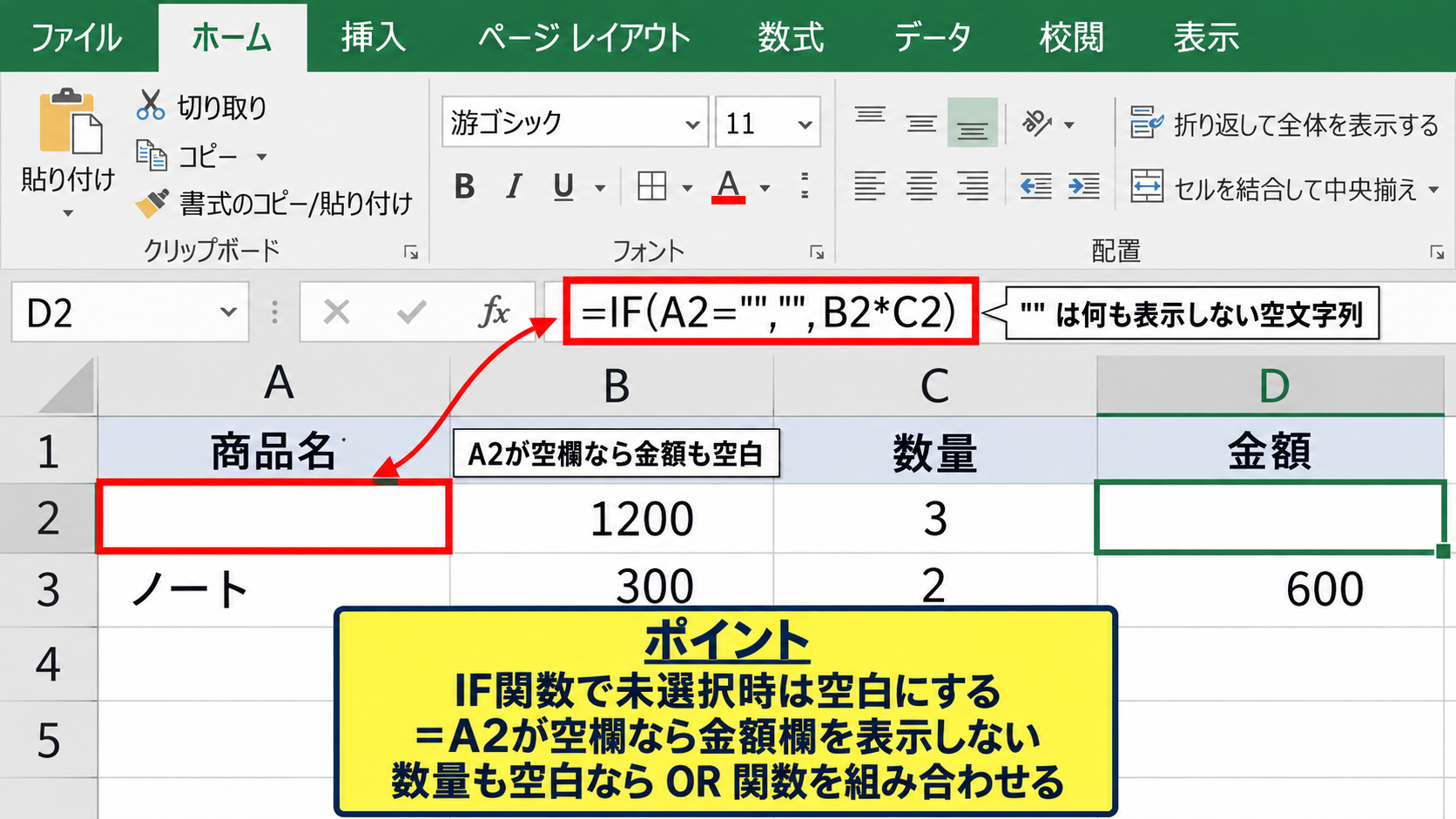Toggle Bold formatting
Viewport: 1456px width, 819px height.
click(x=465, y=186)
